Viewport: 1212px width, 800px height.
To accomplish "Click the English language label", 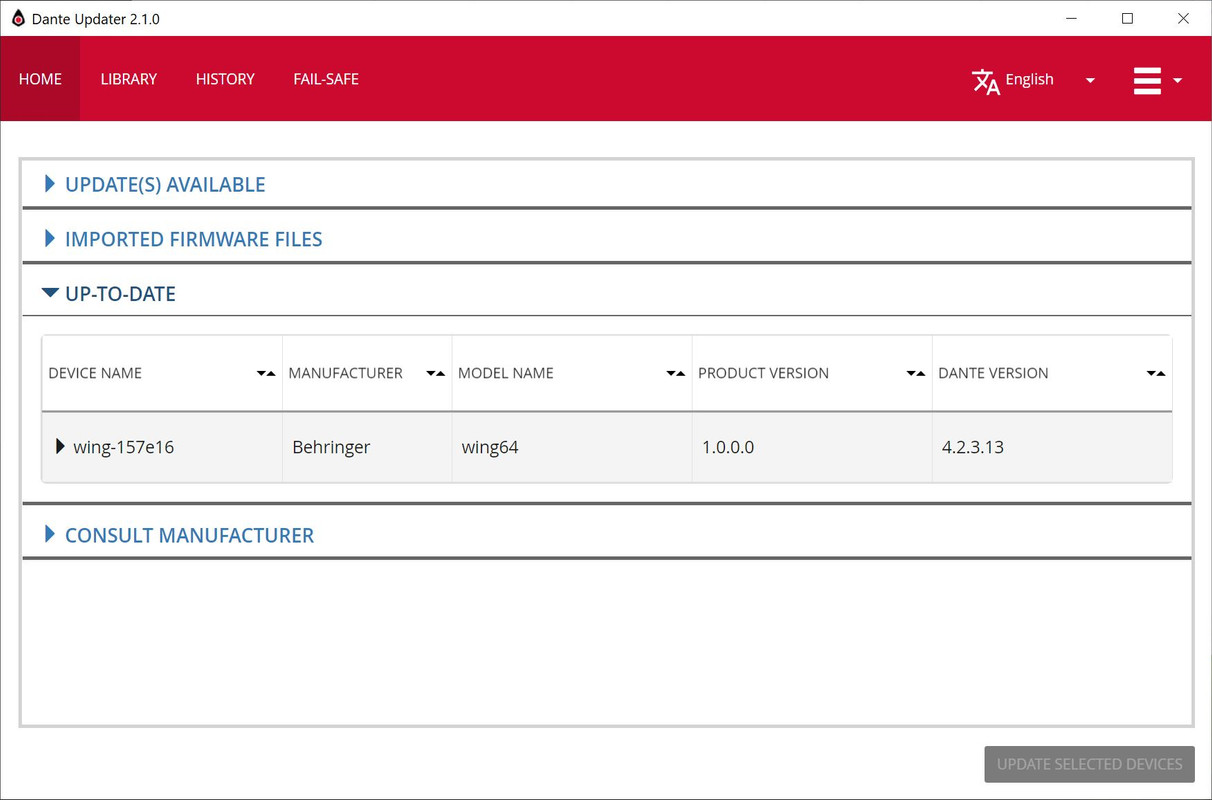I will [x=1029, y=79].
